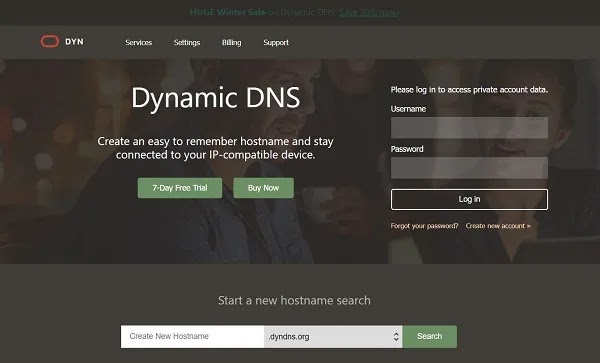
Task: Focus the Username input field
Action: [x=469, y=128]
